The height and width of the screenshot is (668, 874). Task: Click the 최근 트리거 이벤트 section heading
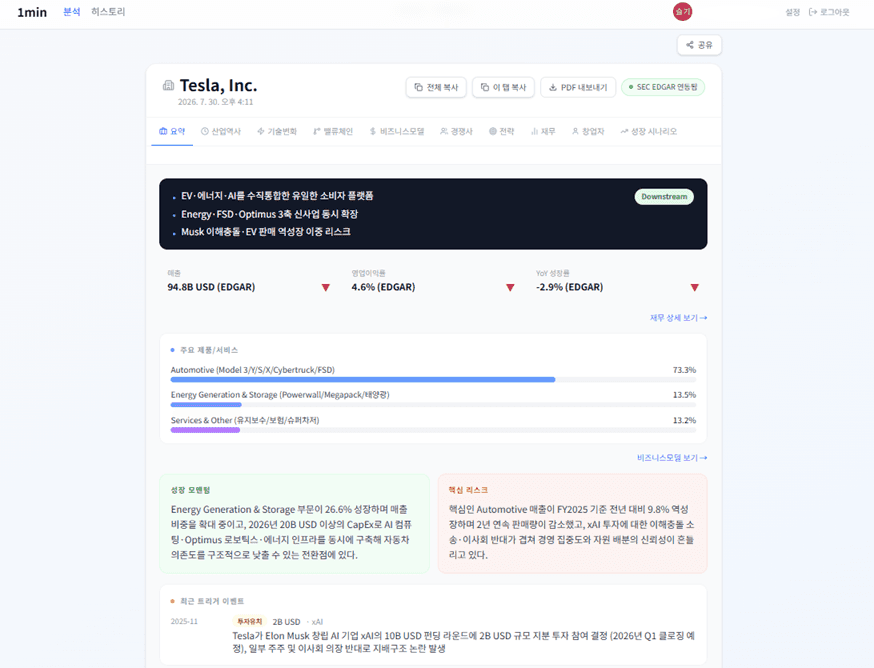[212, 601]
